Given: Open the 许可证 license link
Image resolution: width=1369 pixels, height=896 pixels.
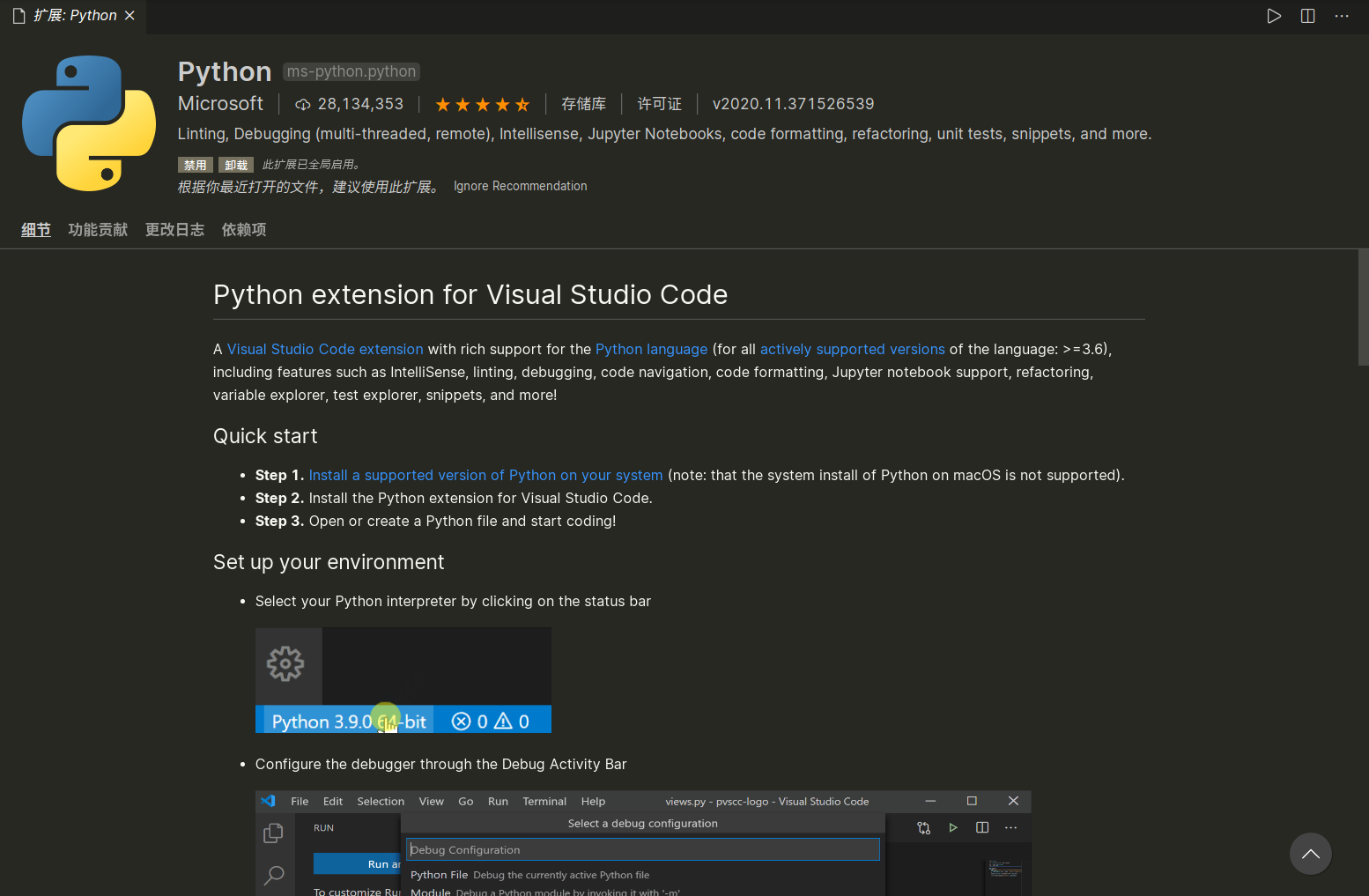Looking at the screenshot, I should (659, 104).
